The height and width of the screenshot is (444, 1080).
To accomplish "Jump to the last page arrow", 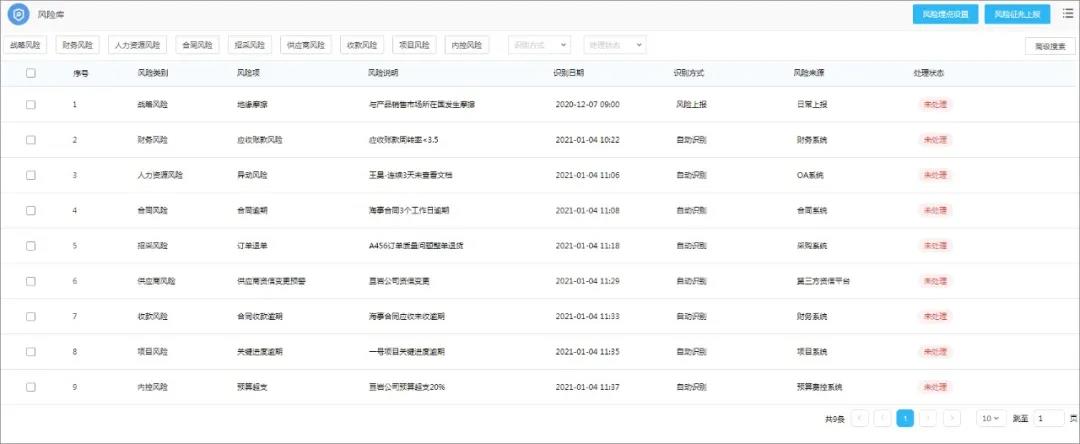I will pyautogui.click(x=952, y=418).
